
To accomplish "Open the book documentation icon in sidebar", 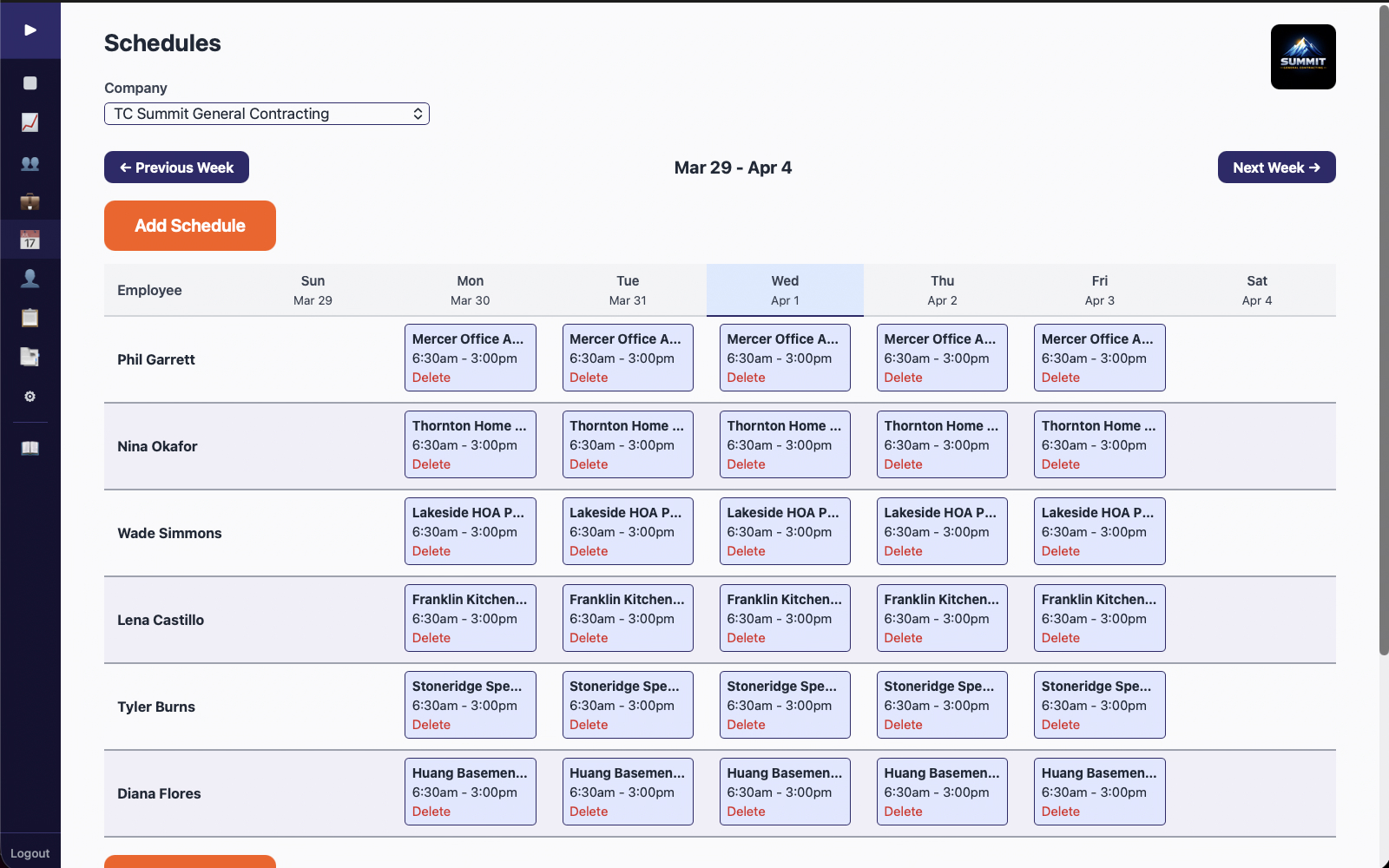I will click(30, 448).
